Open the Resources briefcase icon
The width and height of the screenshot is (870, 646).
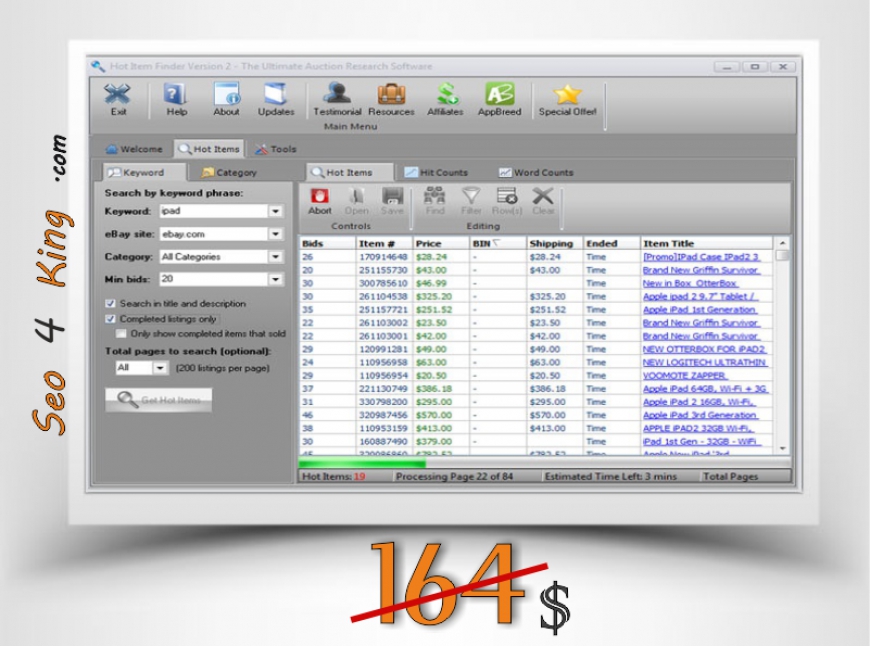[x=391, y=94]
